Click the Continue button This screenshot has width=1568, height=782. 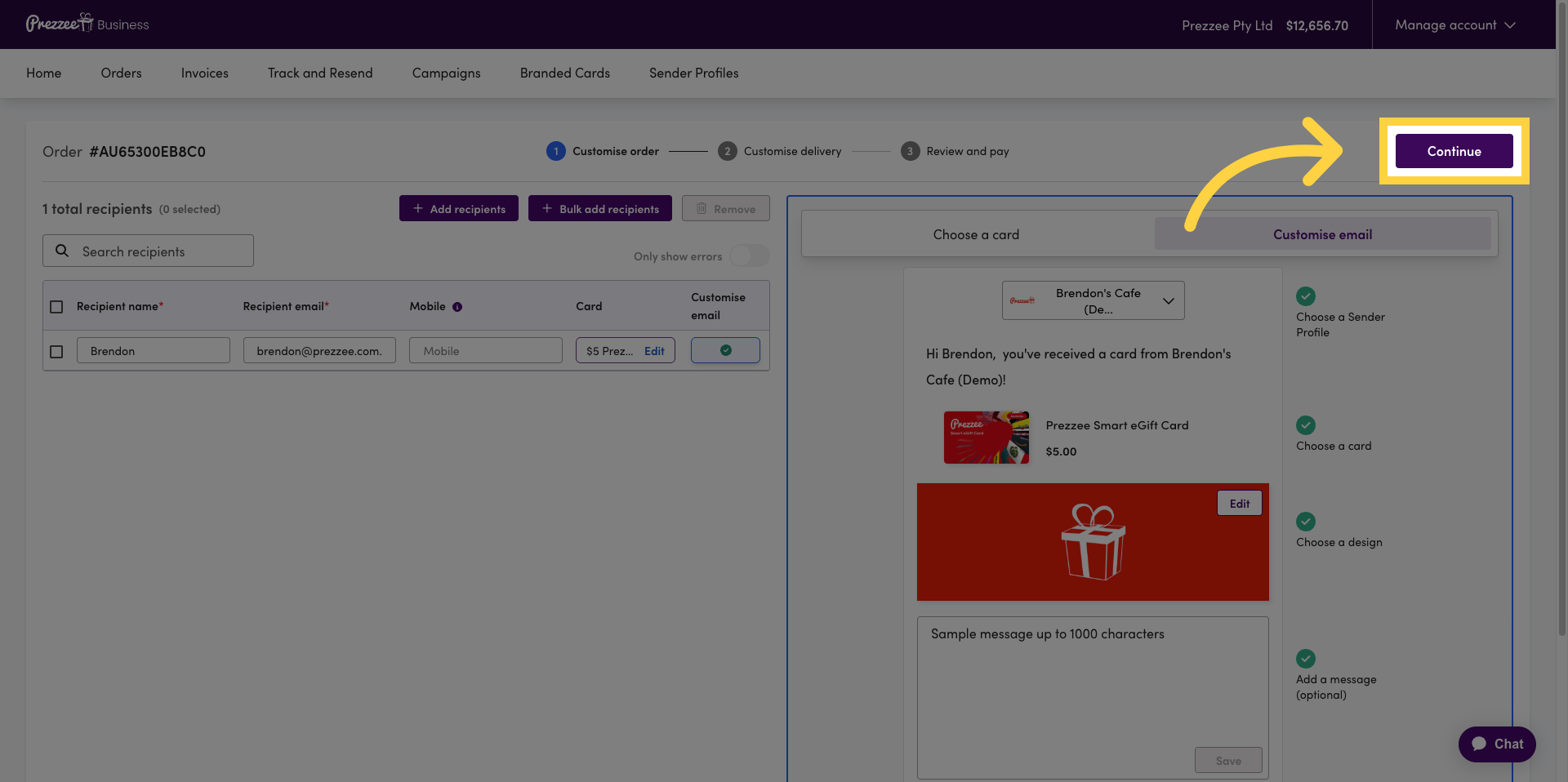pyautogui.click(x=1454, y=151)
